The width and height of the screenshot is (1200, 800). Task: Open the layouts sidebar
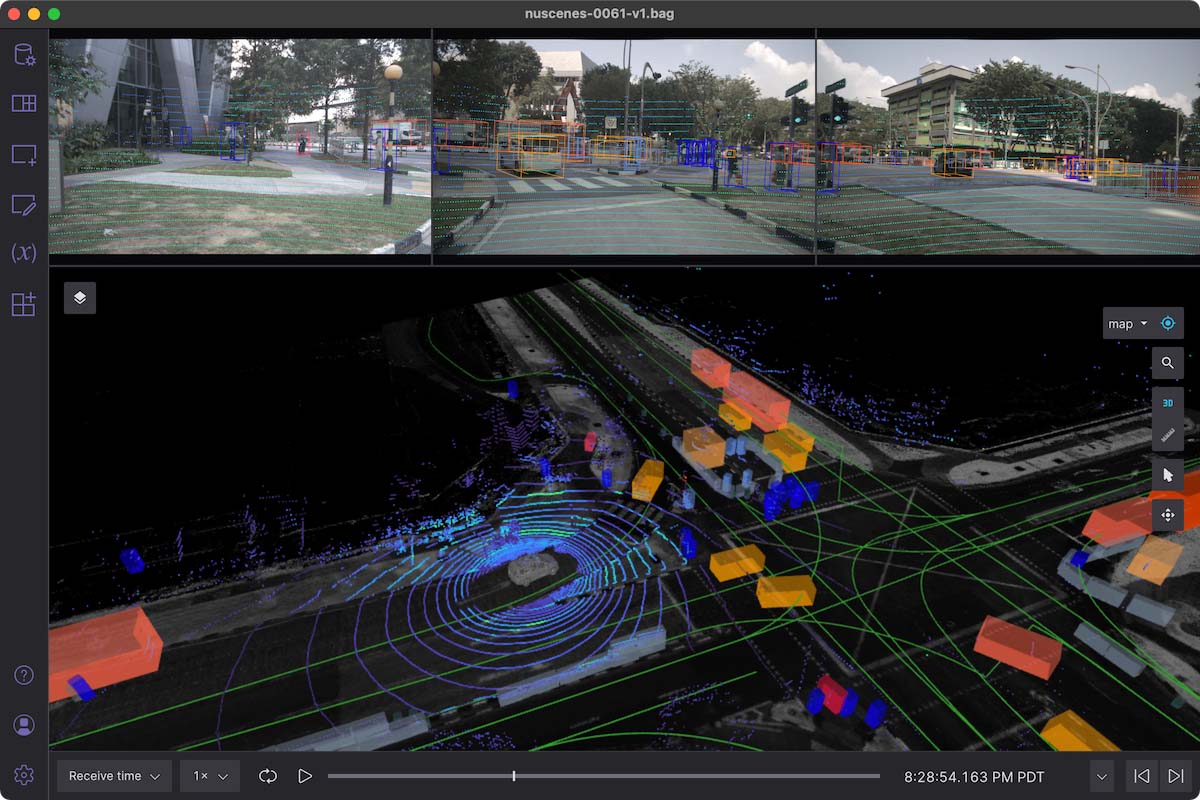(x=24, y=103)
